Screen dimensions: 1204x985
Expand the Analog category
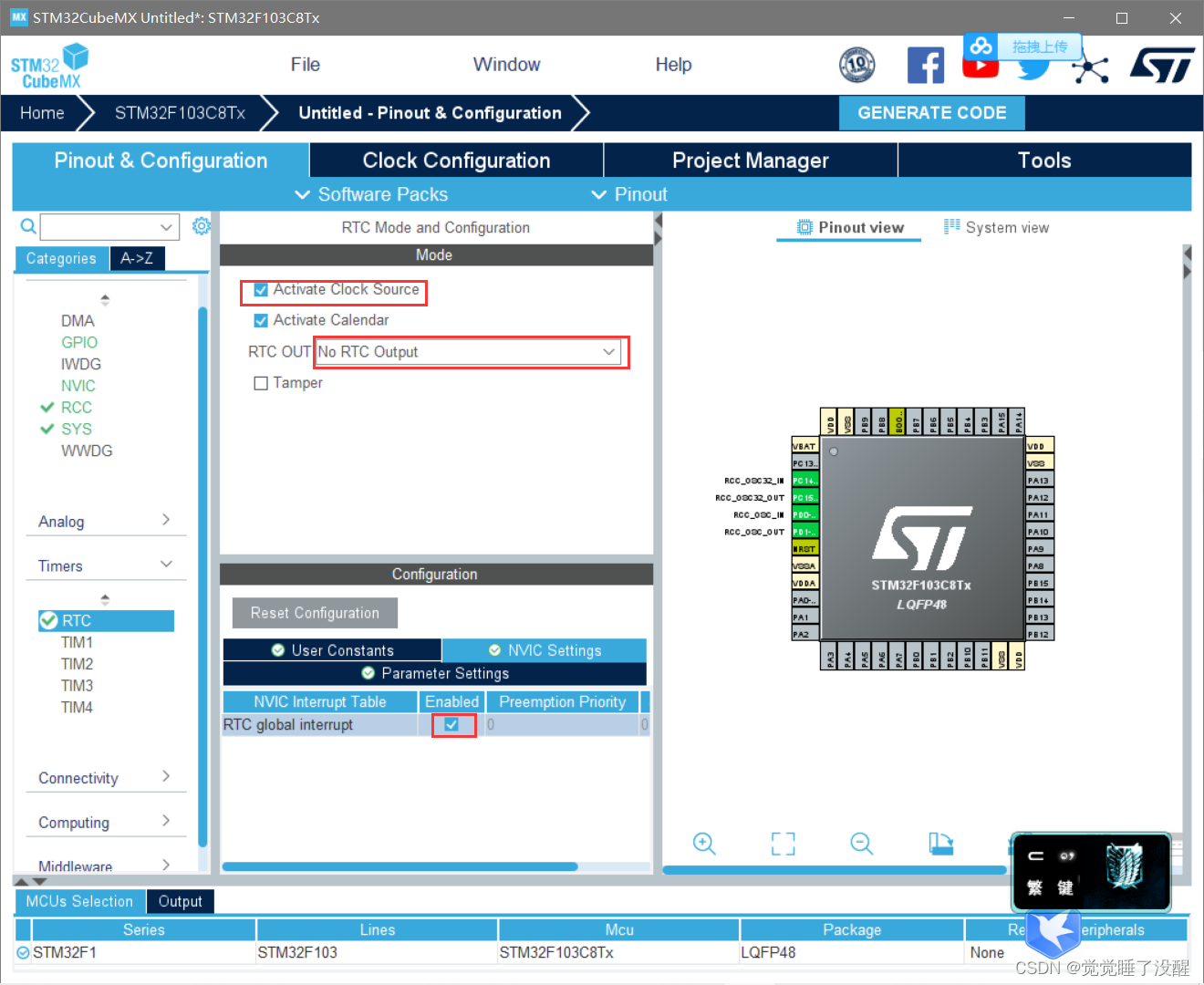pyautogui.click(x=105, y=521)
